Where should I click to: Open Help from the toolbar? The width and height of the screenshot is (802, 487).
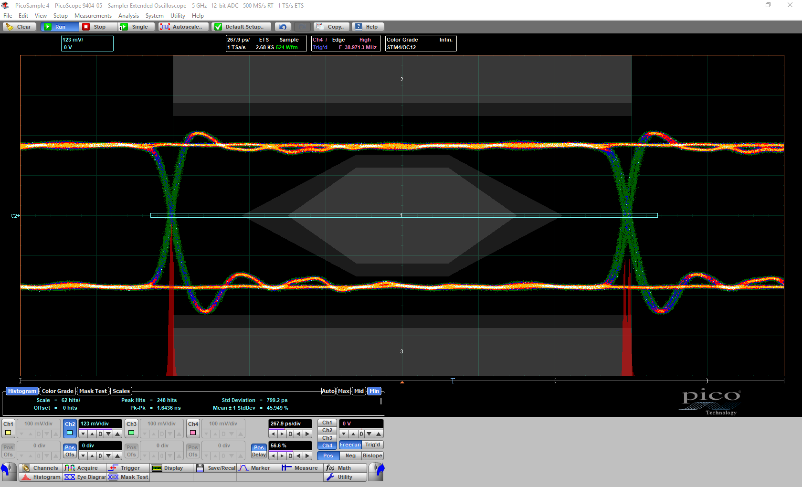367,27
